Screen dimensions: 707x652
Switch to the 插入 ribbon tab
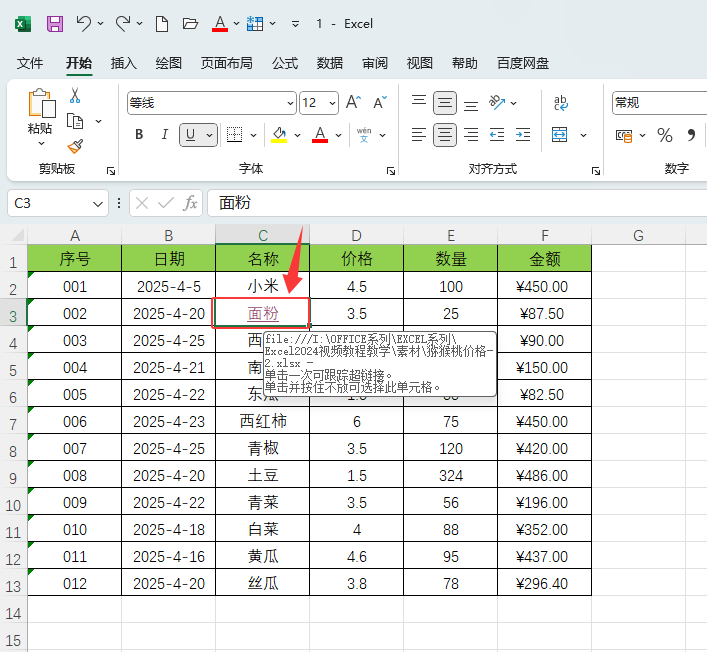pos(124,63)
